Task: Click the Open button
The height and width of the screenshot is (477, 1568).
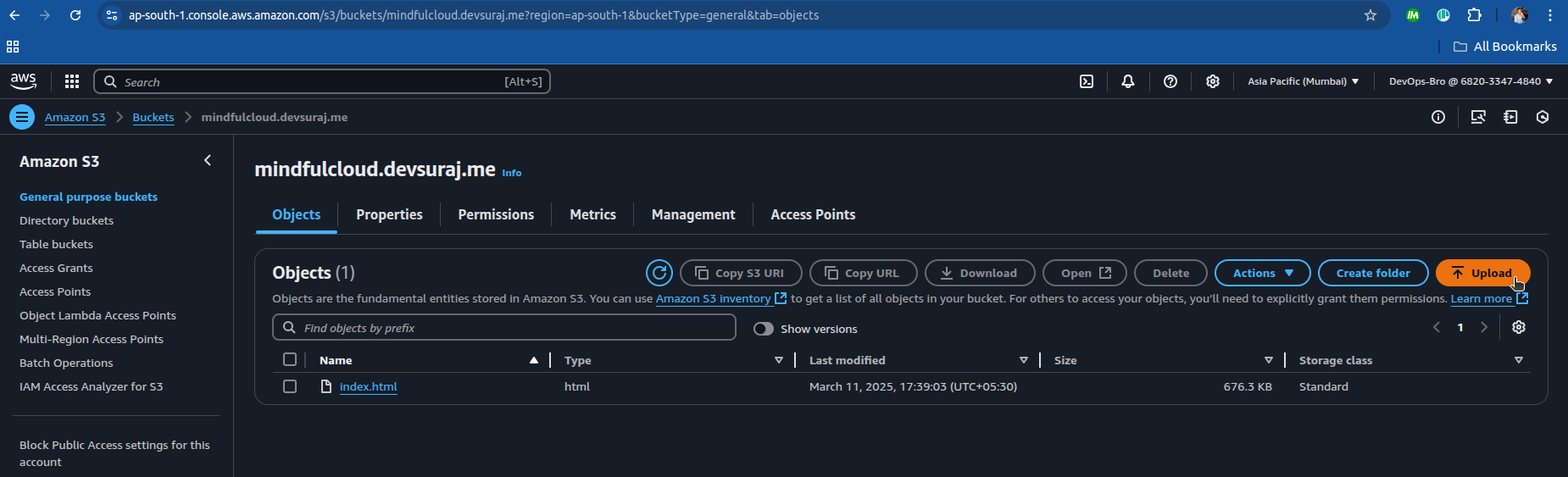Action: 1085,273
